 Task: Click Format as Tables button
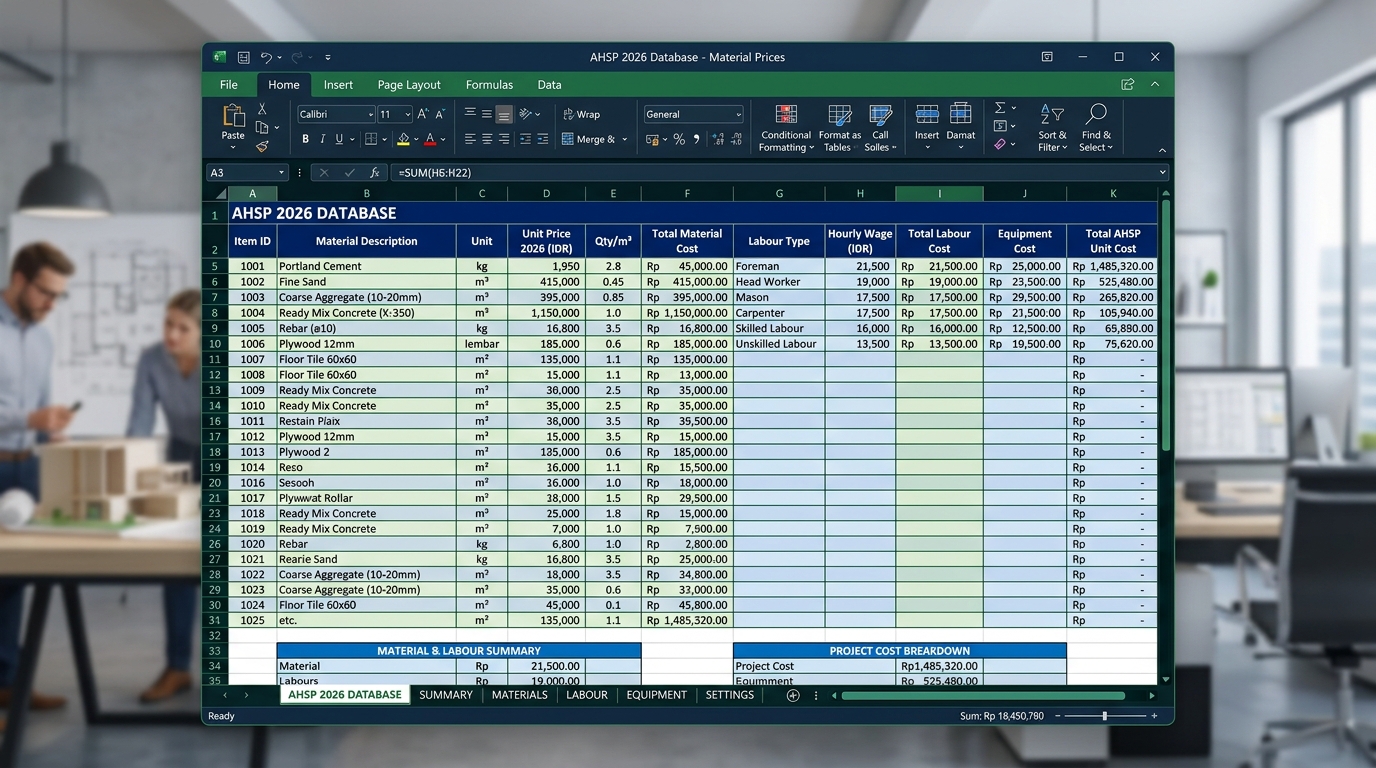click(x=839, y=128)
